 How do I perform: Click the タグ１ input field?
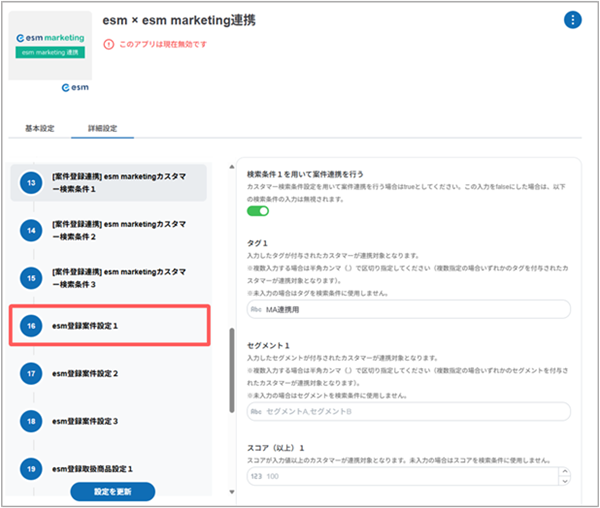pyautogui.click(x=408, y=310)
